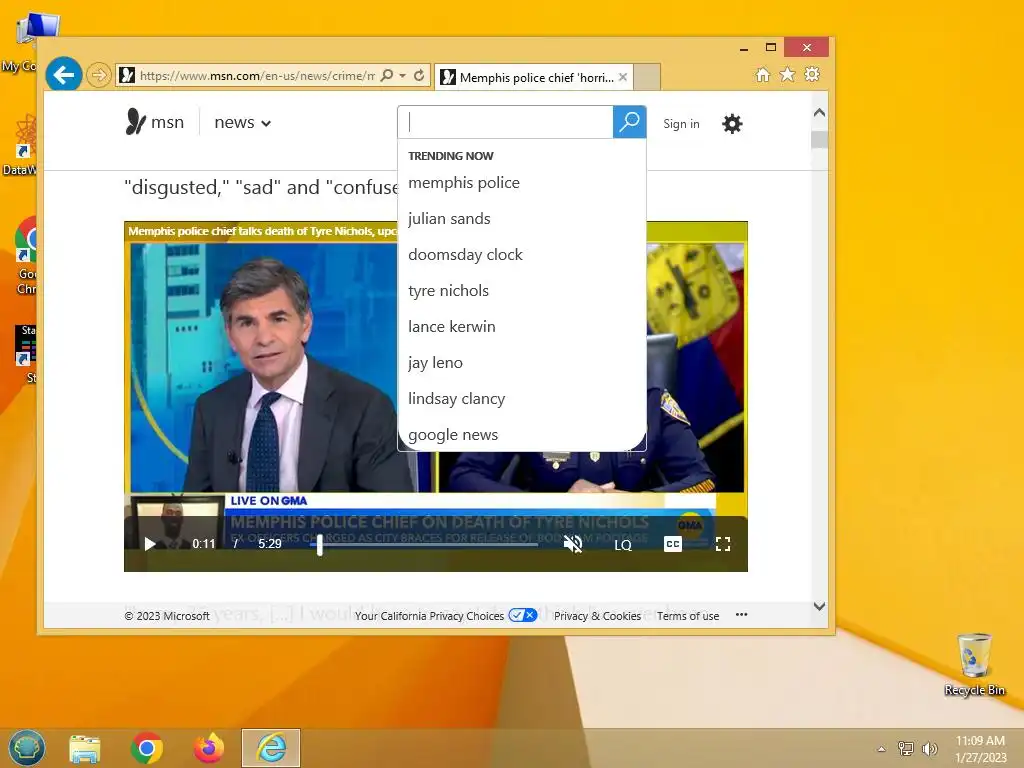Click the address bar search magnifier

pos(387,75)
